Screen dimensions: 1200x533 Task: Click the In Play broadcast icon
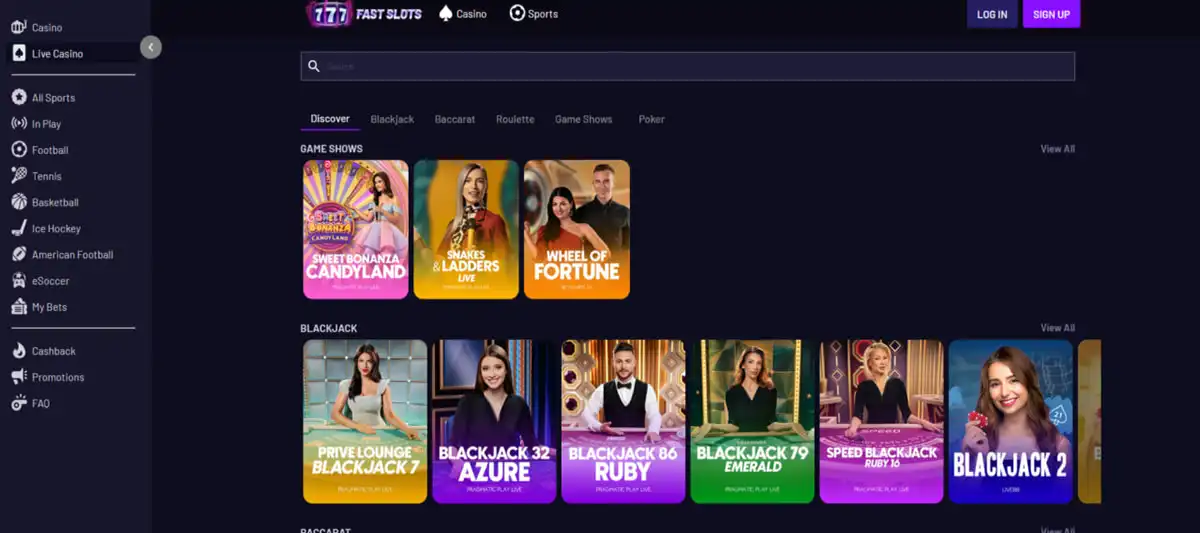click(19, 124)
